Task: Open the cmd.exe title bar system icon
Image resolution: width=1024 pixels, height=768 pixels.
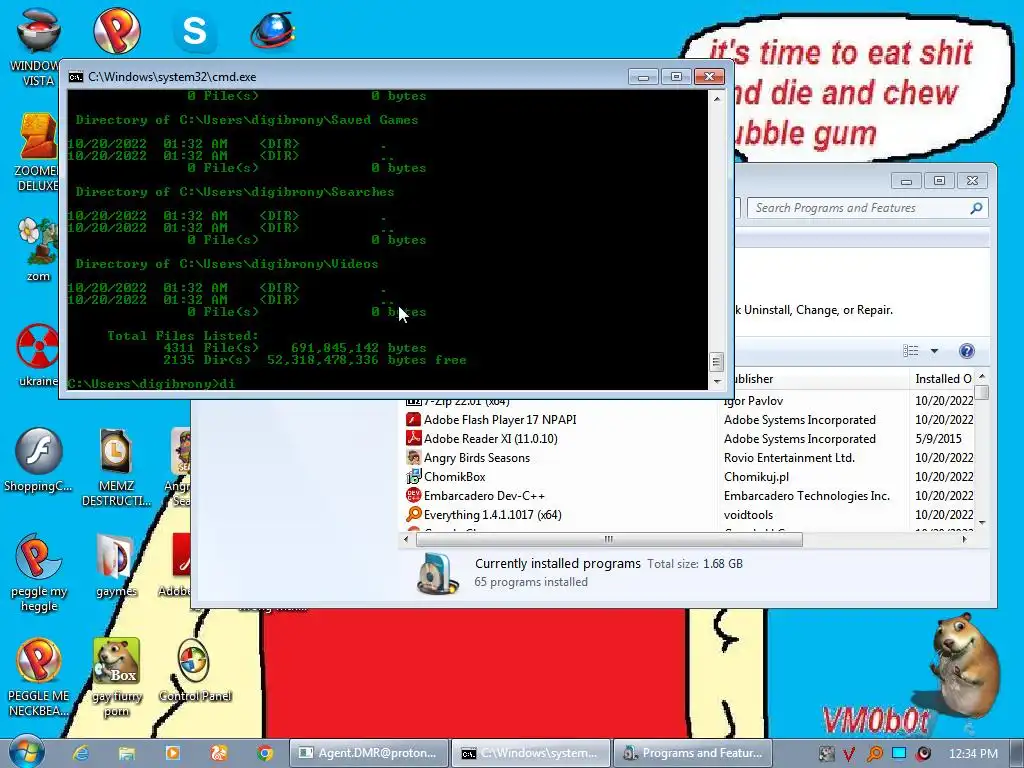Action: pyautogui.click(x=76, y=76)
